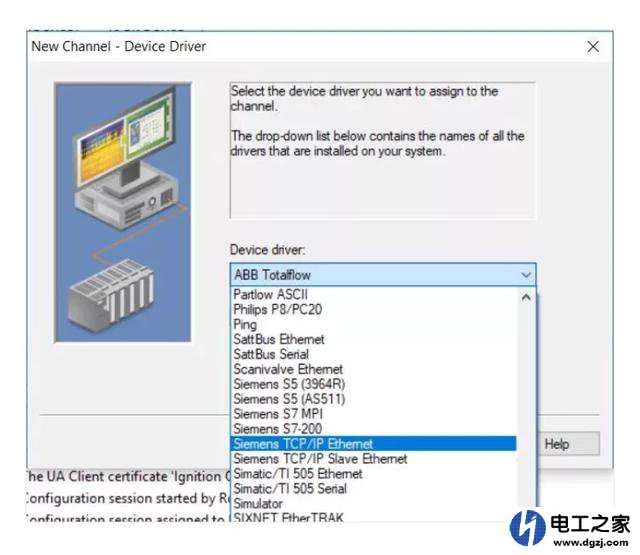640x555 pixels.
Task: Select Philips P8/PC20 driver
Action: point(373,309)
